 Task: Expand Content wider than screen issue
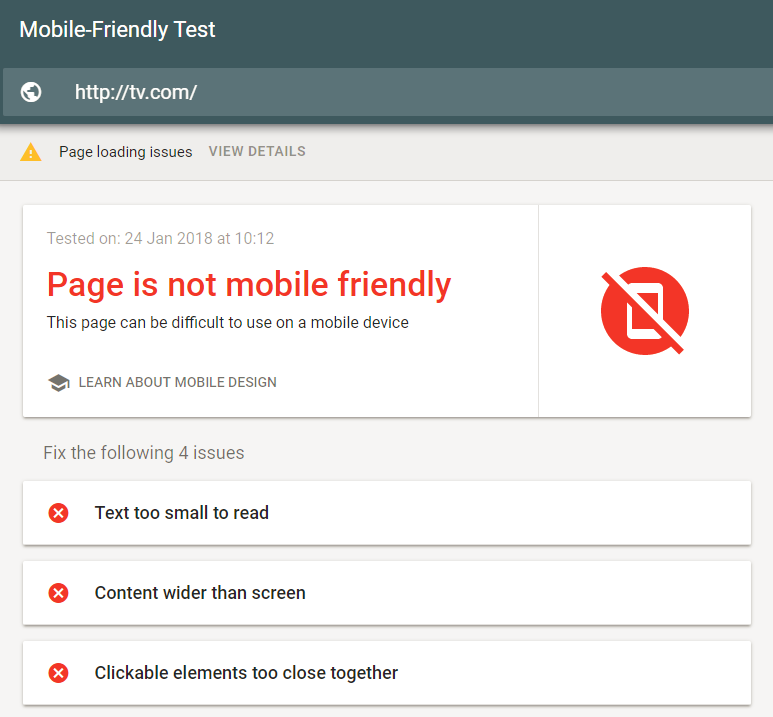click(x=387, y=593)
